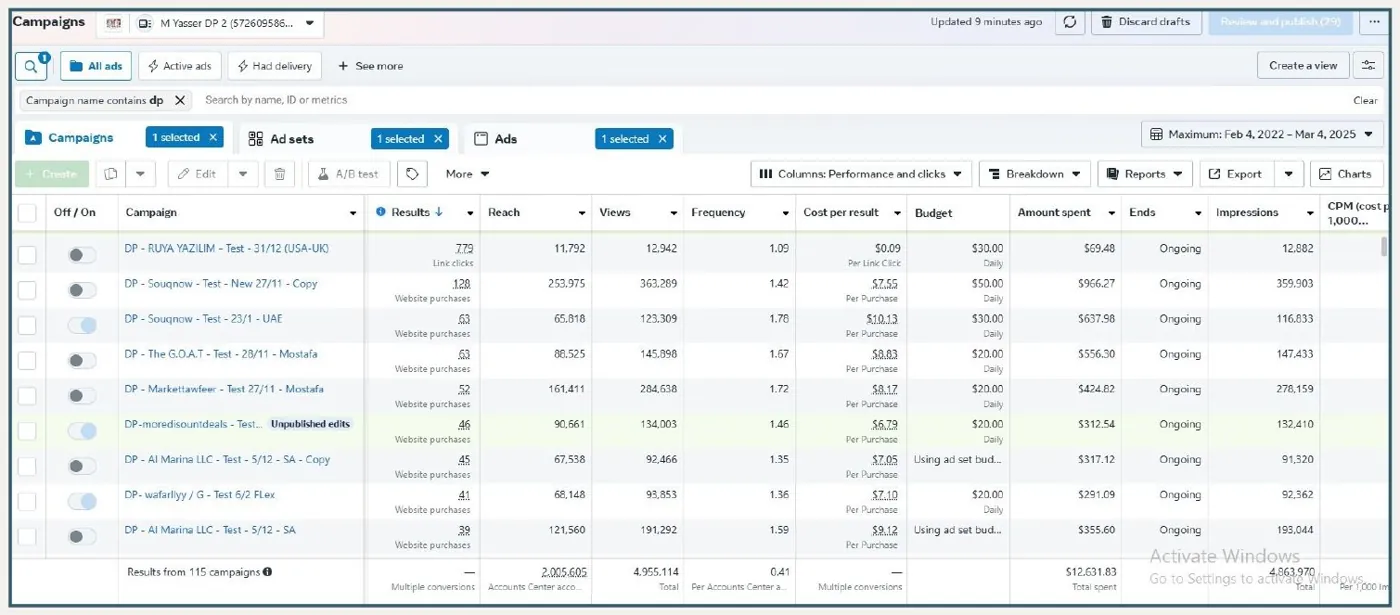Click info icon next to 'Results from 115 campaigns'

tap(267, 572)
